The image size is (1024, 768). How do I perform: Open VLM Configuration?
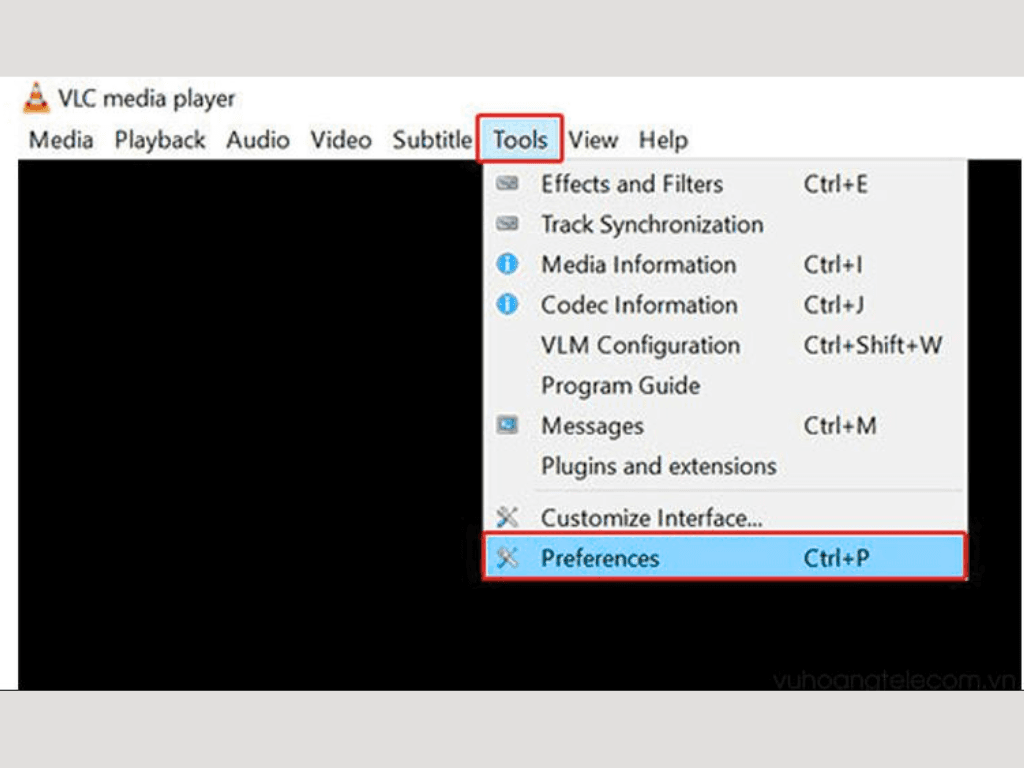(725, 345)
